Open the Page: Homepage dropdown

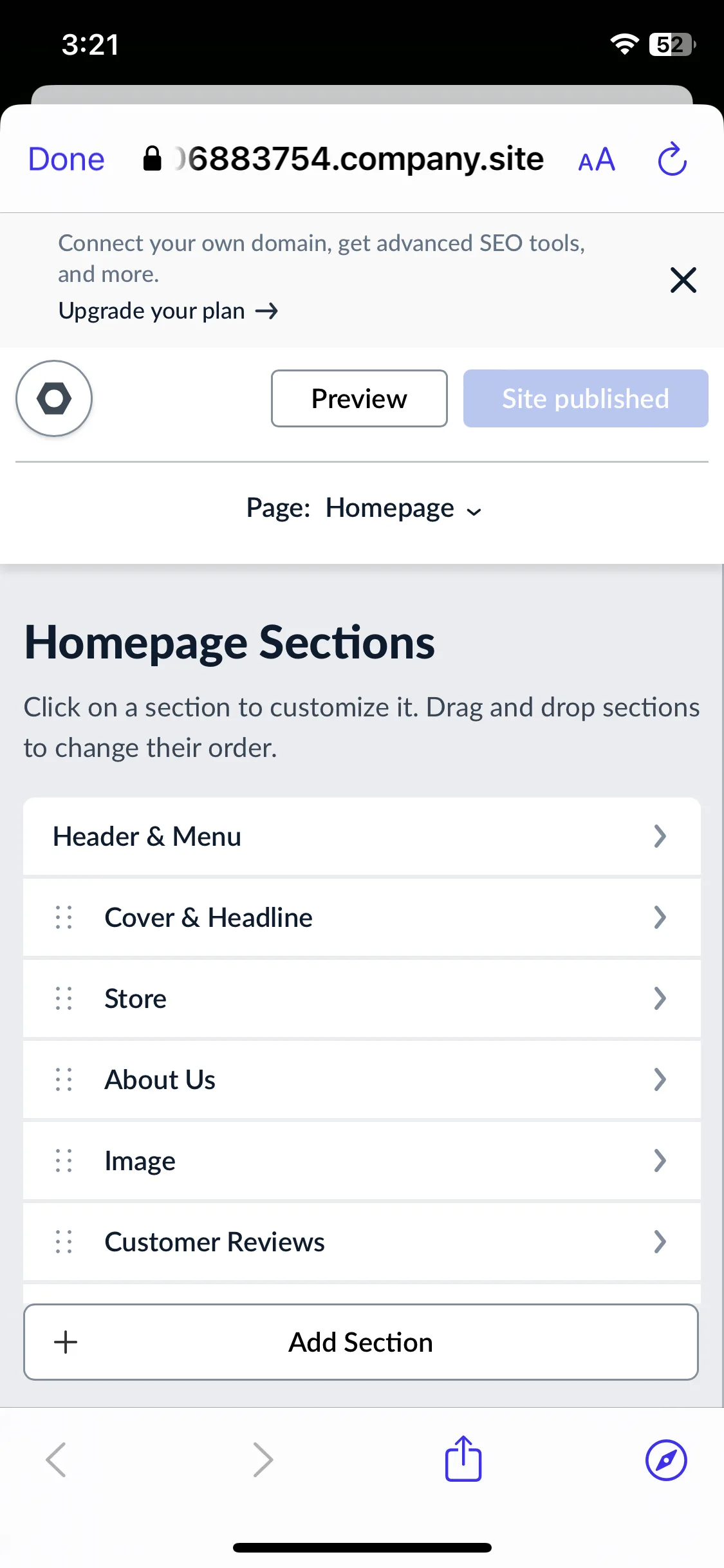364,509
